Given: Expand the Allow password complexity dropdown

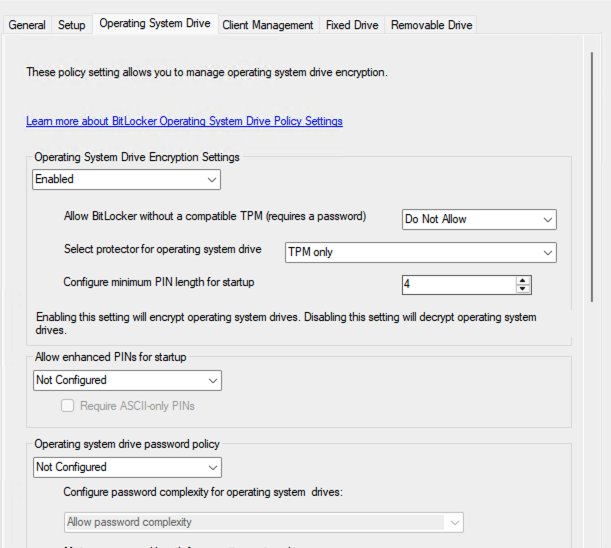Looking at the screenshot, I should pyautogui.click(x=264, y=522).
